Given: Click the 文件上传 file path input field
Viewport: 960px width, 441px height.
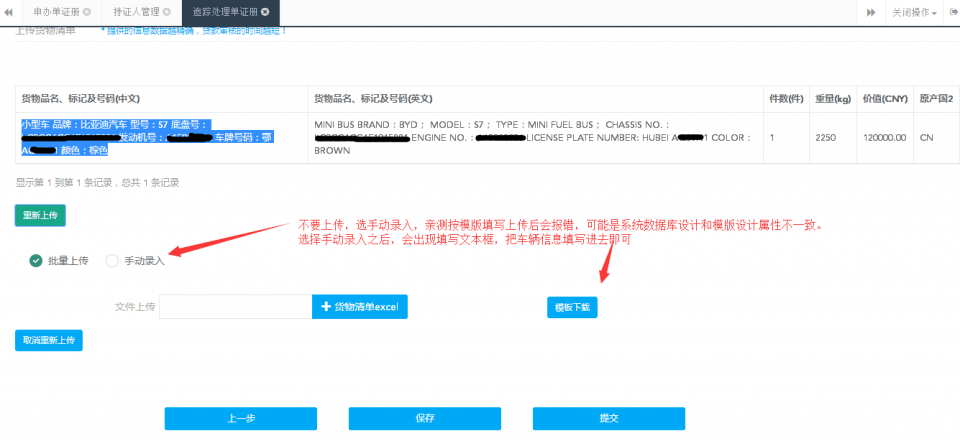Looking at the screenshot, I should 235,307.
